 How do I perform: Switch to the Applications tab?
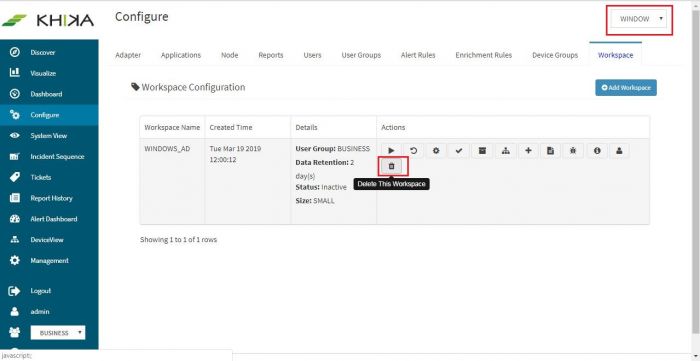coord(181,55)
